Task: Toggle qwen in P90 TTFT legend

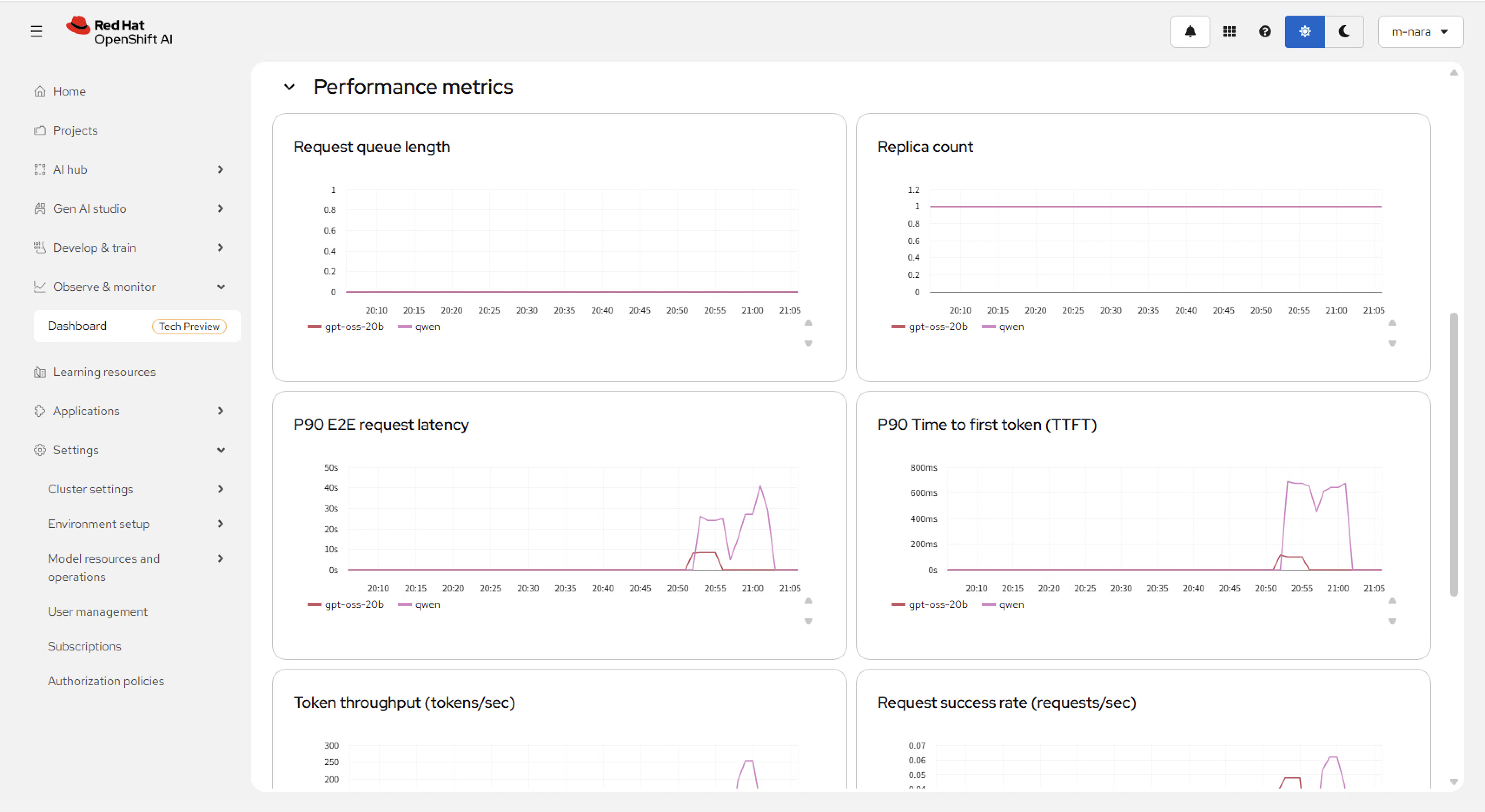Action: 1003,604
